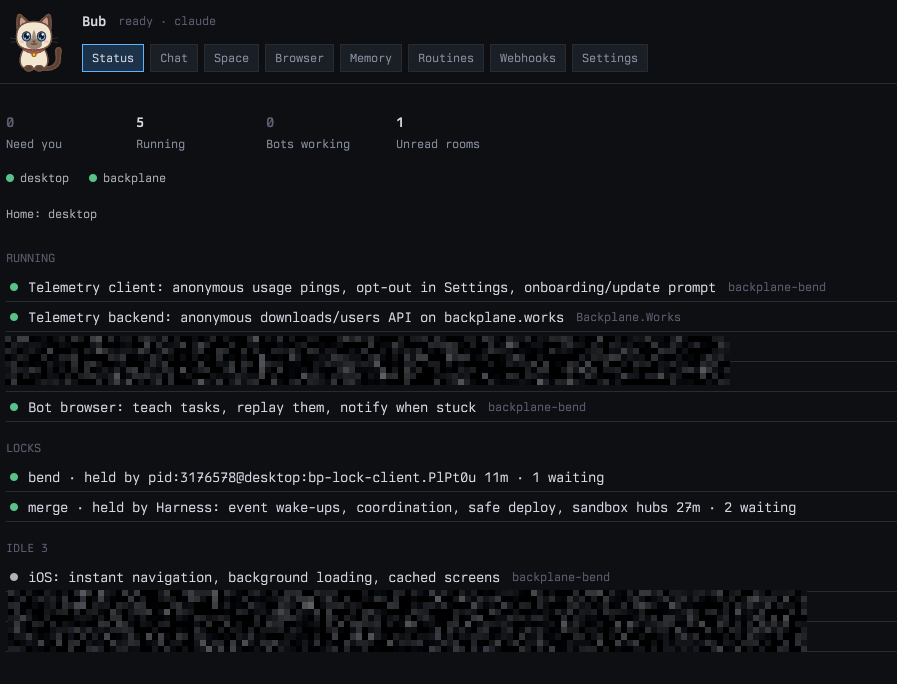
Task: Click the 'Need you' counter
Action: 34,133
